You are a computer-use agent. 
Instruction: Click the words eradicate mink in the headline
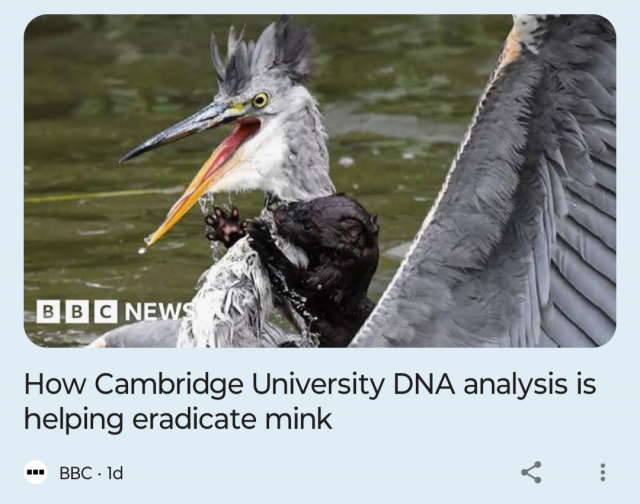pos(232,419)
